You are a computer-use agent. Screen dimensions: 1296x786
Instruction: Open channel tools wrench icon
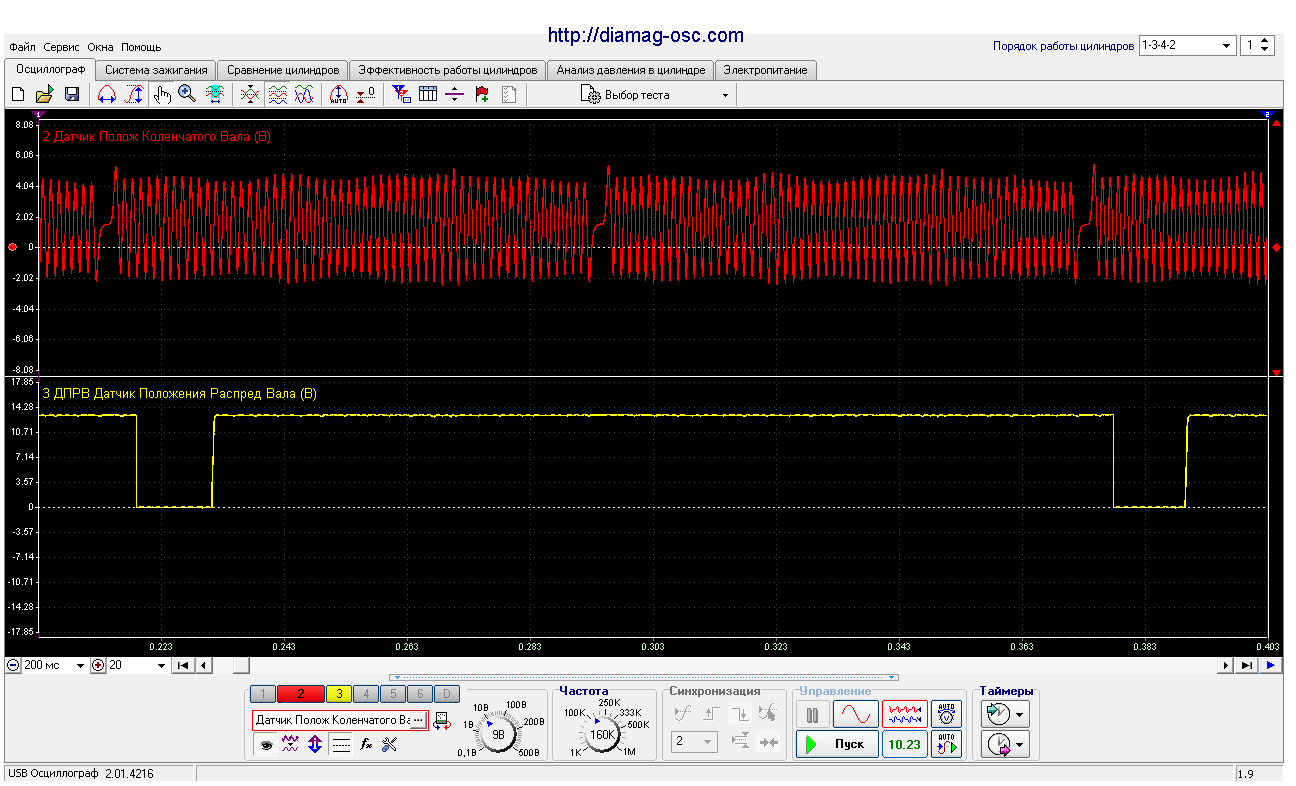coord(390,744)
